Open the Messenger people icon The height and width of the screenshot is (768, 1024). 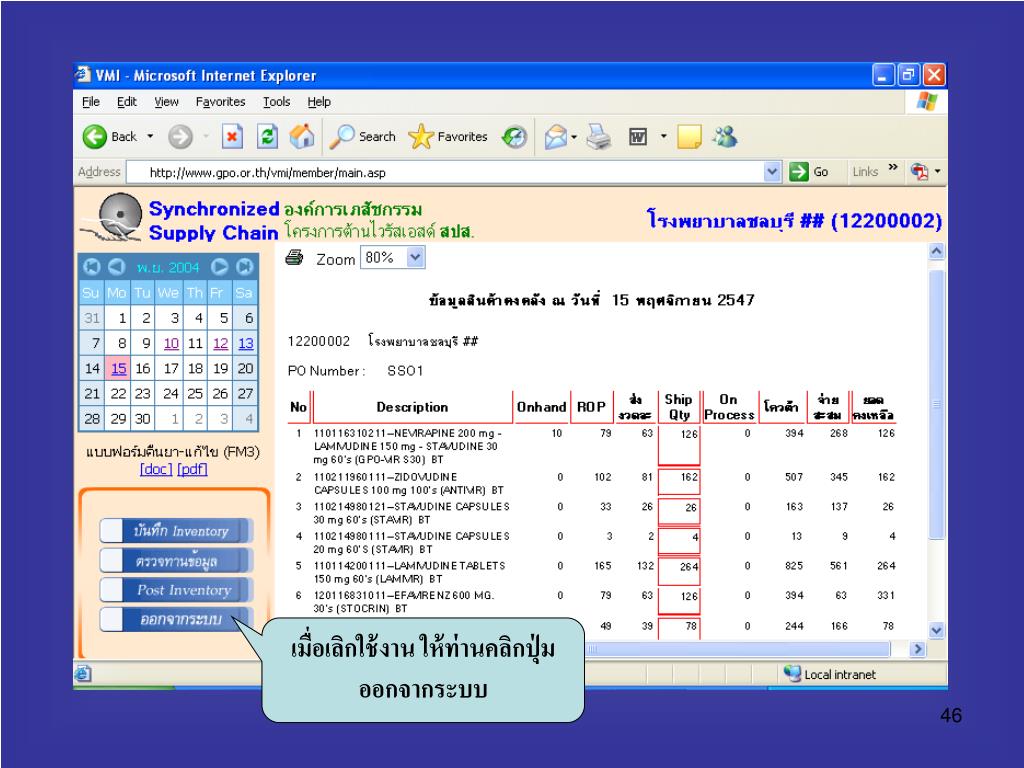[x=725, y=136]
